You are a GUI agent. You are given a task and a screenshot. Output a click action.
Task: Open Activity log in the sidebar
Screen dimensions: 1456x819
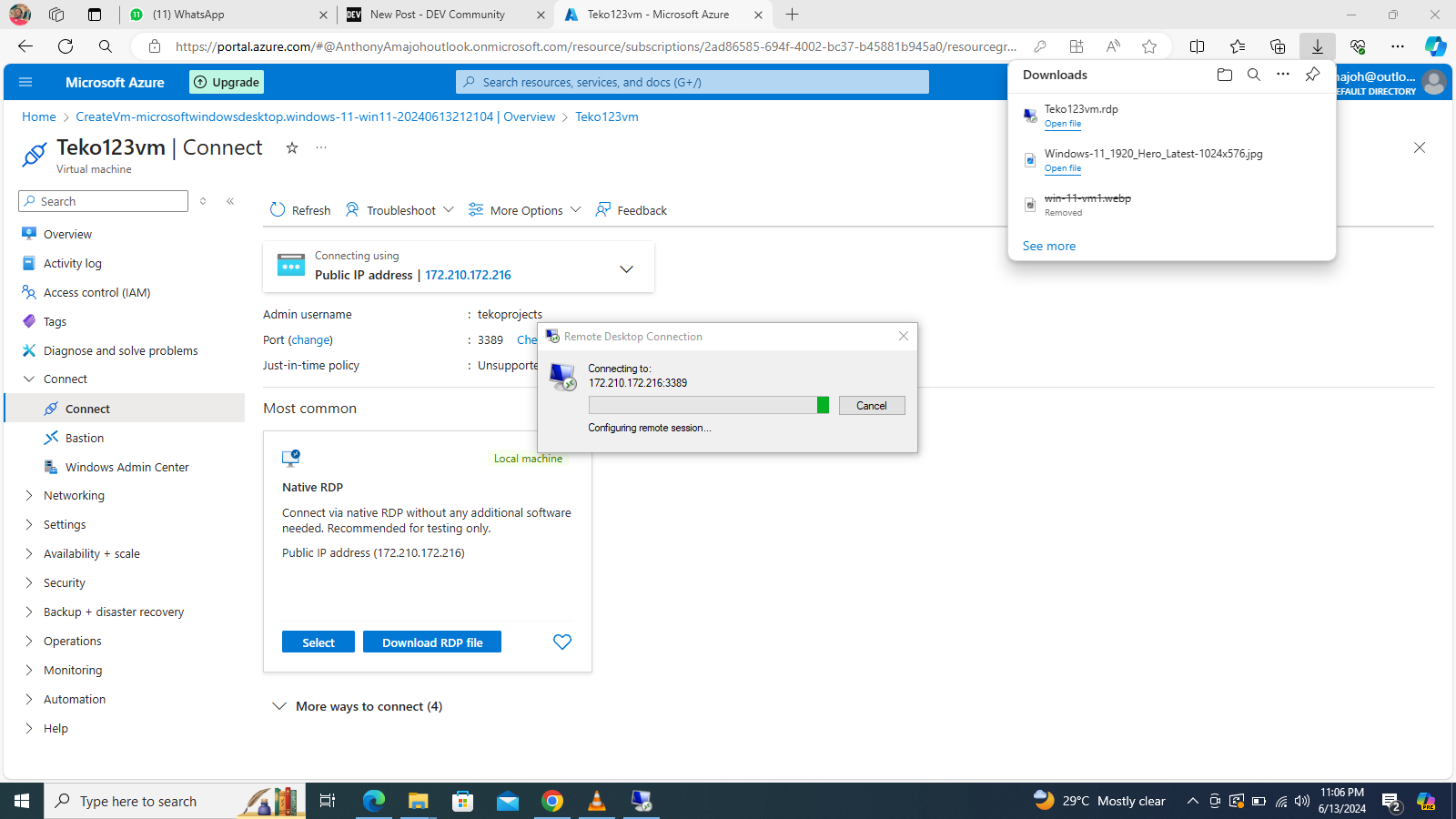click(73, 263)
